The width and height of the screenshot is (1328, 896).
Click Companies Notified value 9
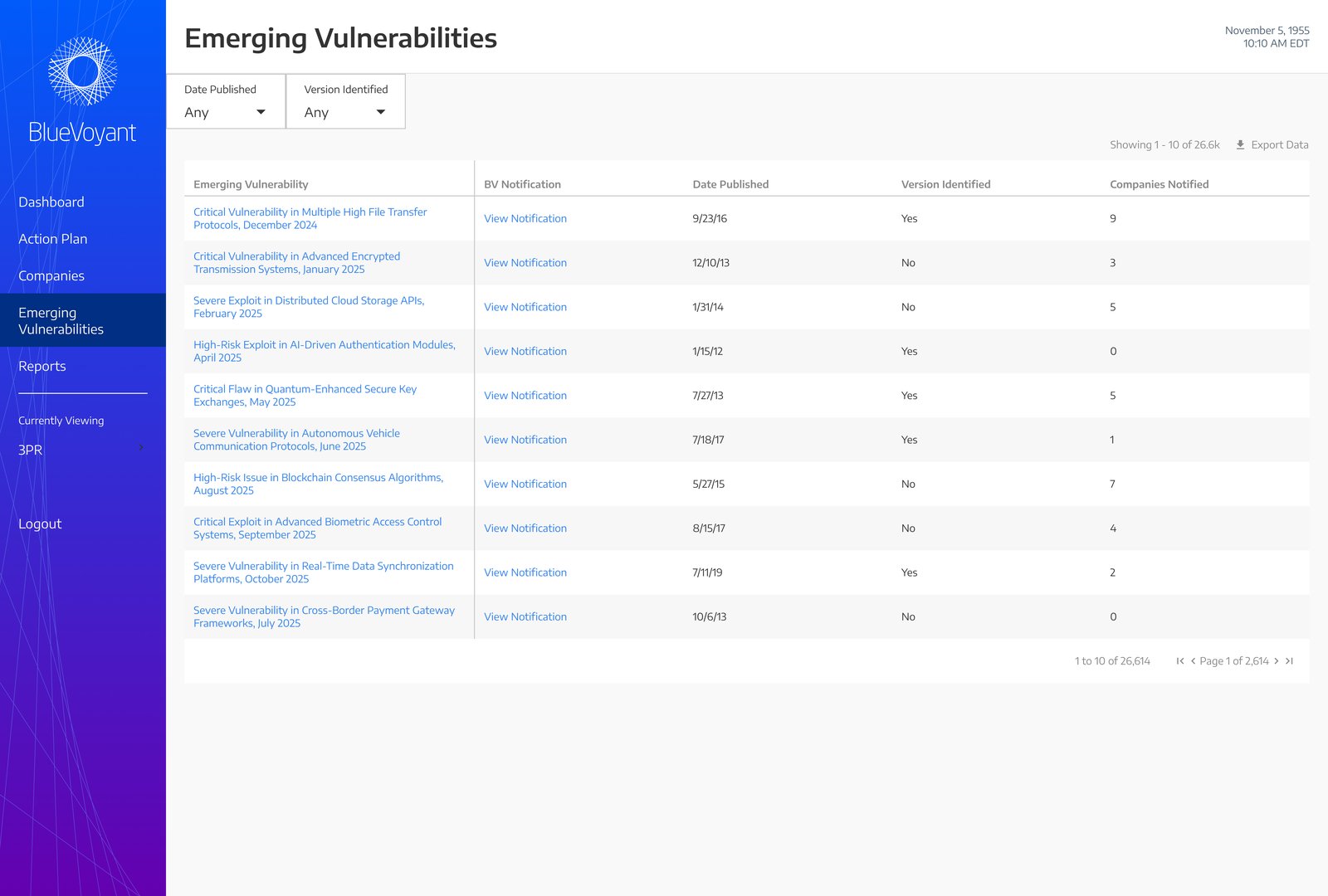[x=1113, y=218]
